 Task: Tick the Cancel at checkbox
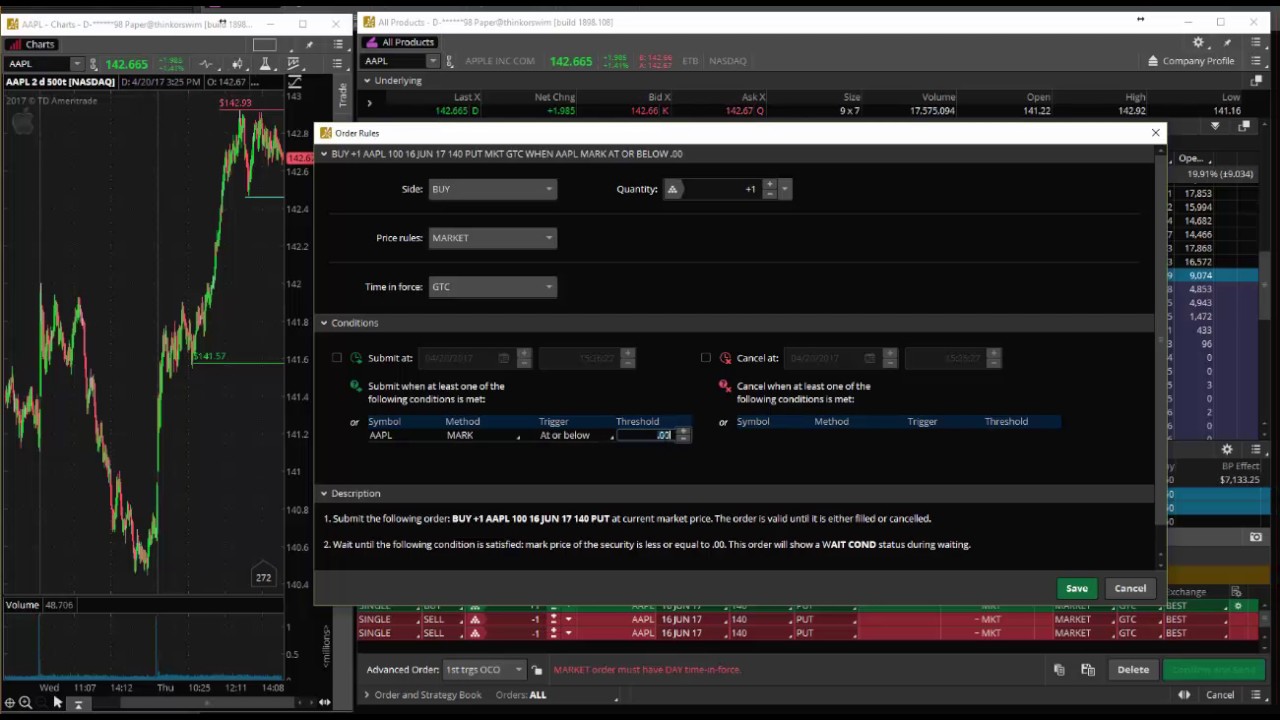point(706,358)
